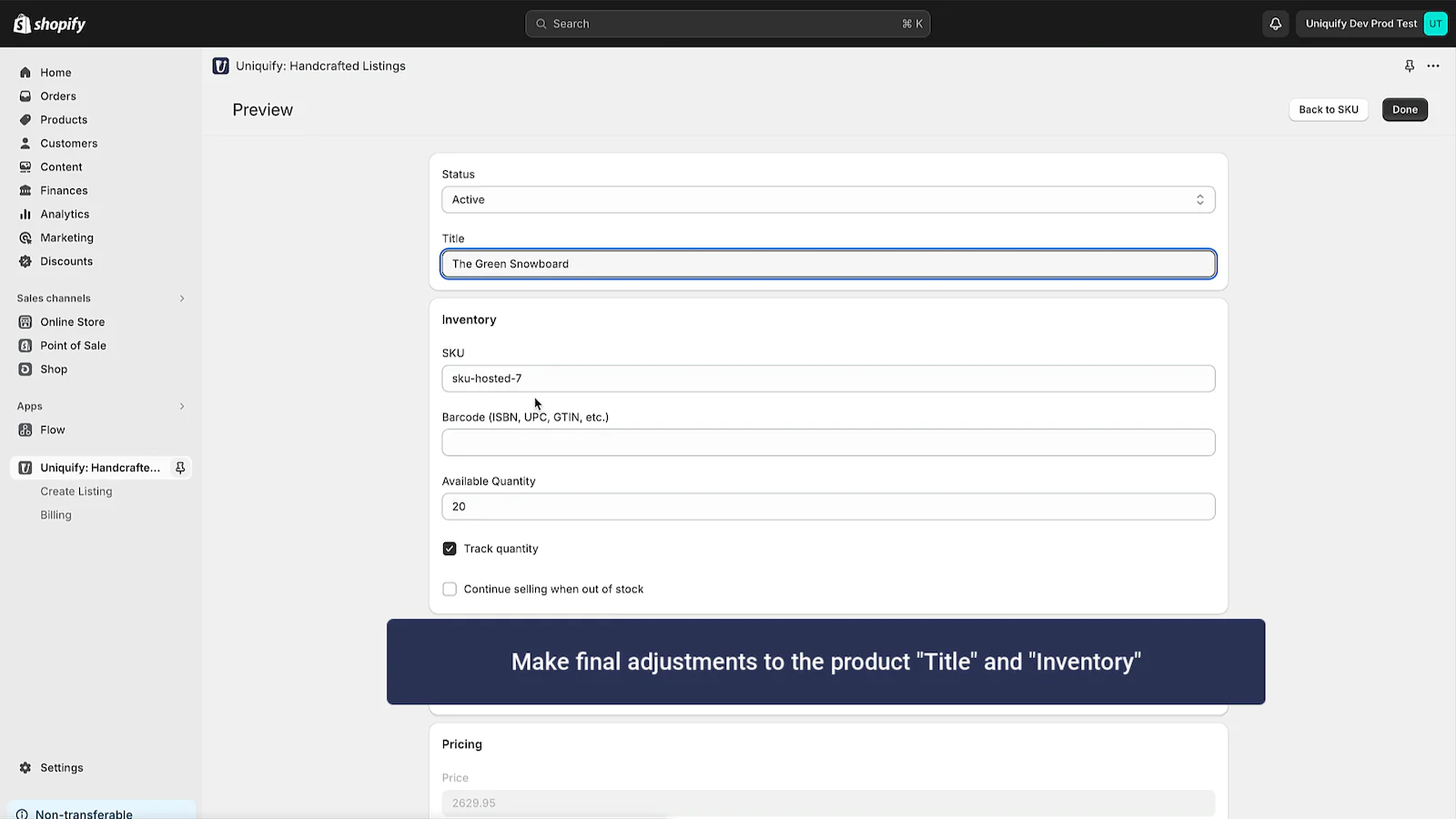The height and width of the screenshot is (819, 1456).
Task: Click the Analytics bar chart icon
Action: 25,214
